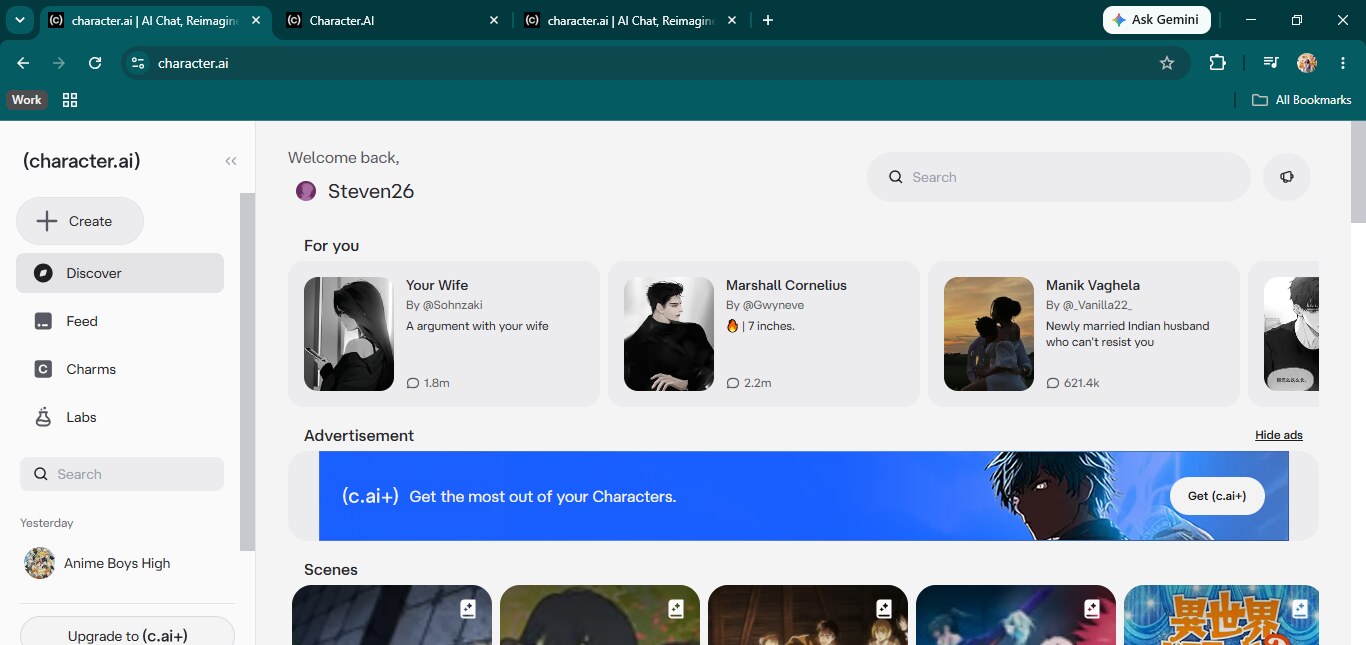Open the browser Extensions puzzle icon
Viewport: 1366px width, 645px height.
tap(1217, 63)
